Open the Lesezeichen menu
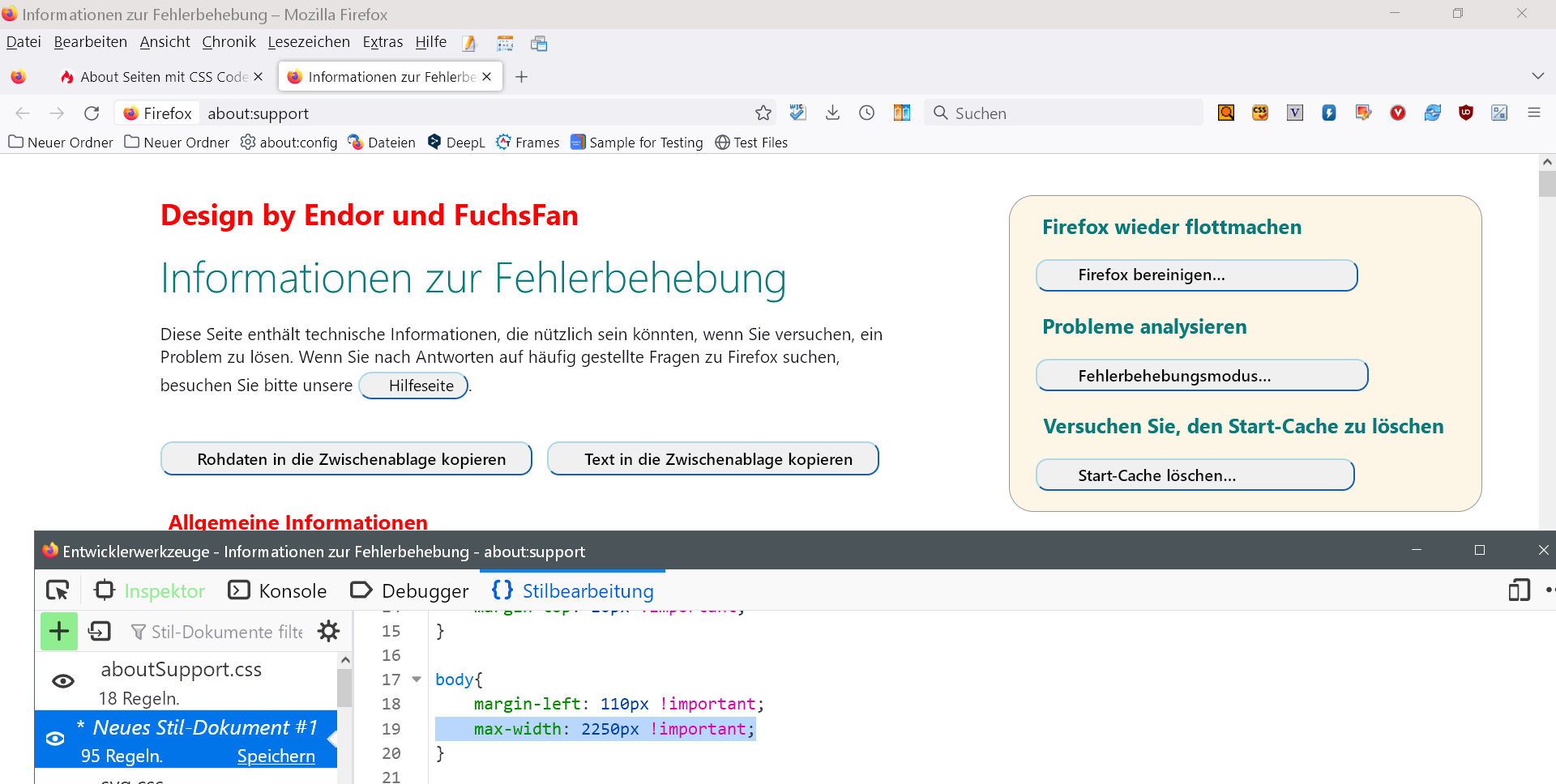Screen dimensions: 1556x784 (309, 42)
